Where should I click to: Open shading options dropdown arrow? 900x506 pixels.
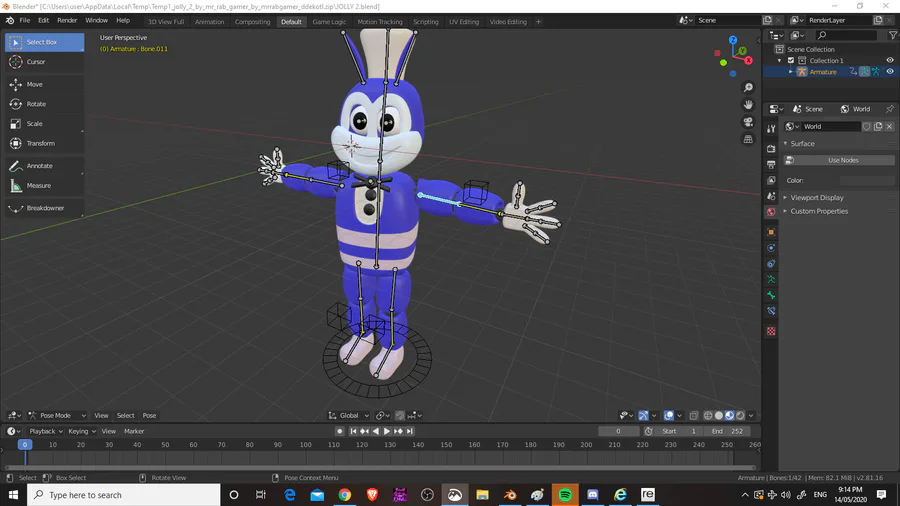click(751, 415)
